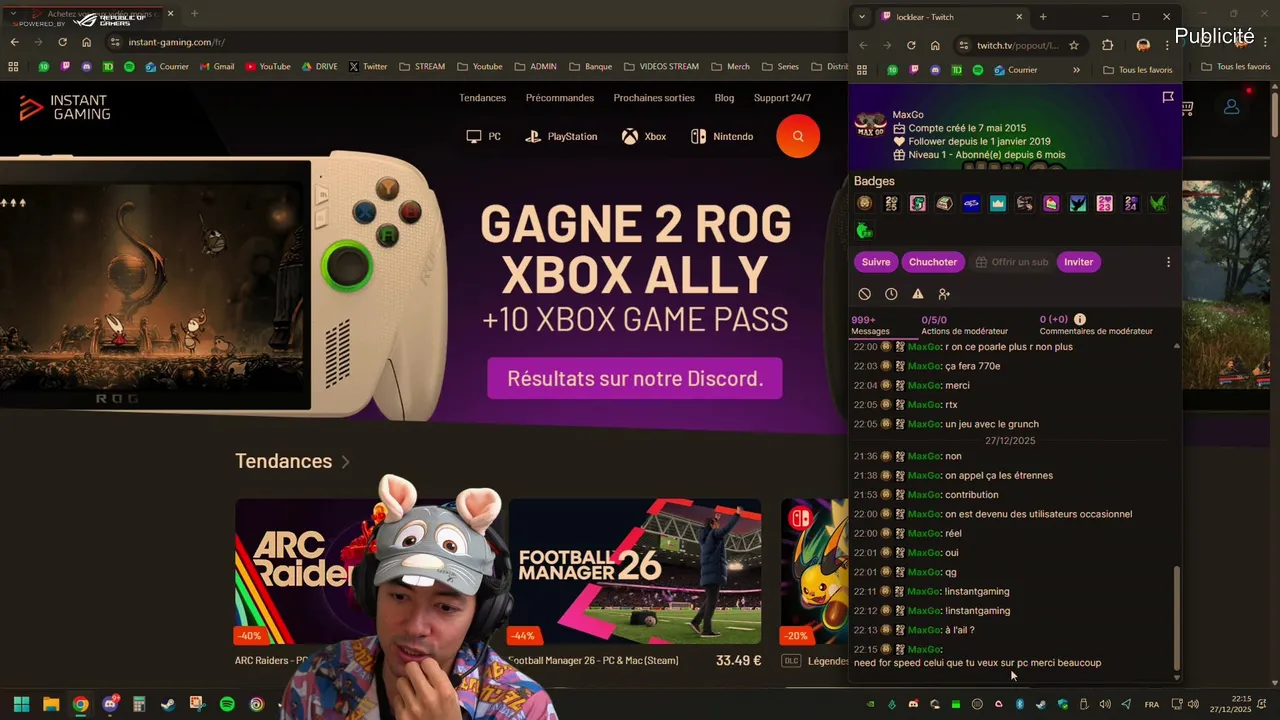Click the chat log scrollbar thumb
This screenshot has height=720, width=1280.
click(1176, 618)
